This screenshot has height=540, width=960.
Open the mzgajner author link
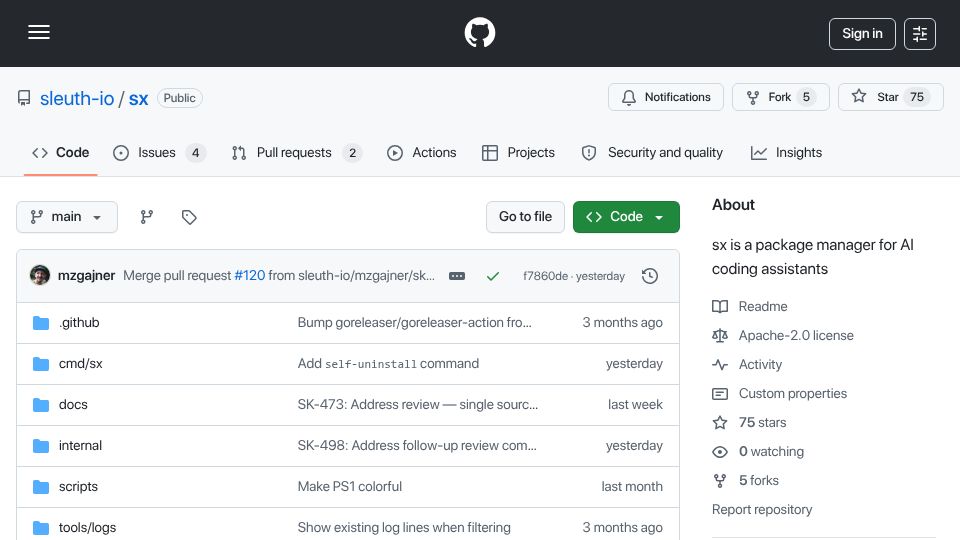click(x=86, y=276)
